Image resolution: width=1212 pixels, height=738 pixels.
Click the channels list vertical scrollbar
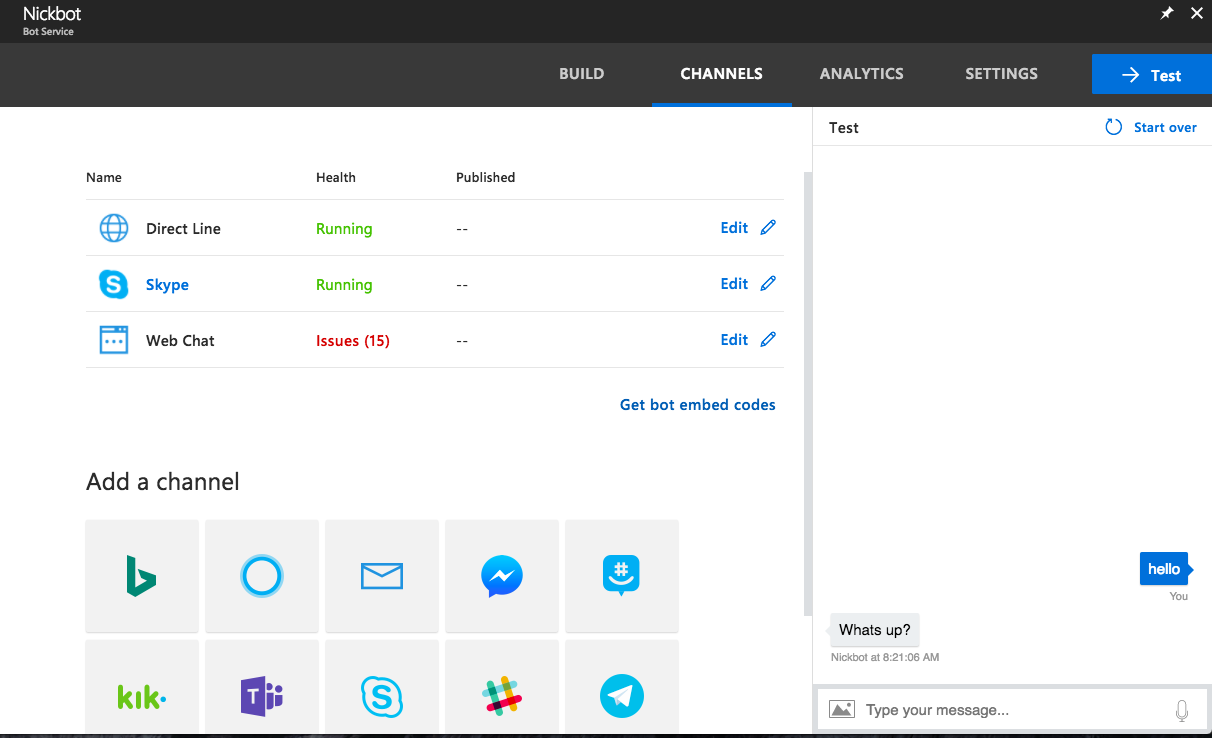808,393
